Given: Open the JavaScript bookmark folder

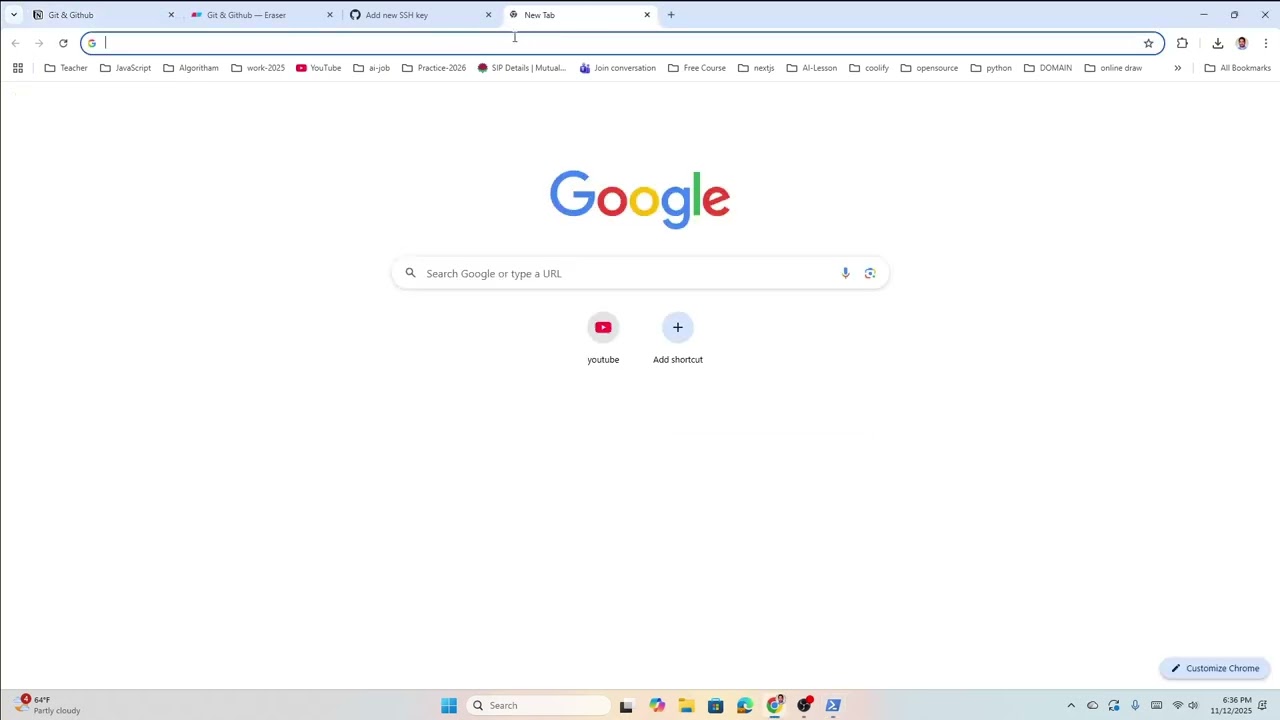Looking at the screenshot, I should pos(125,68).
